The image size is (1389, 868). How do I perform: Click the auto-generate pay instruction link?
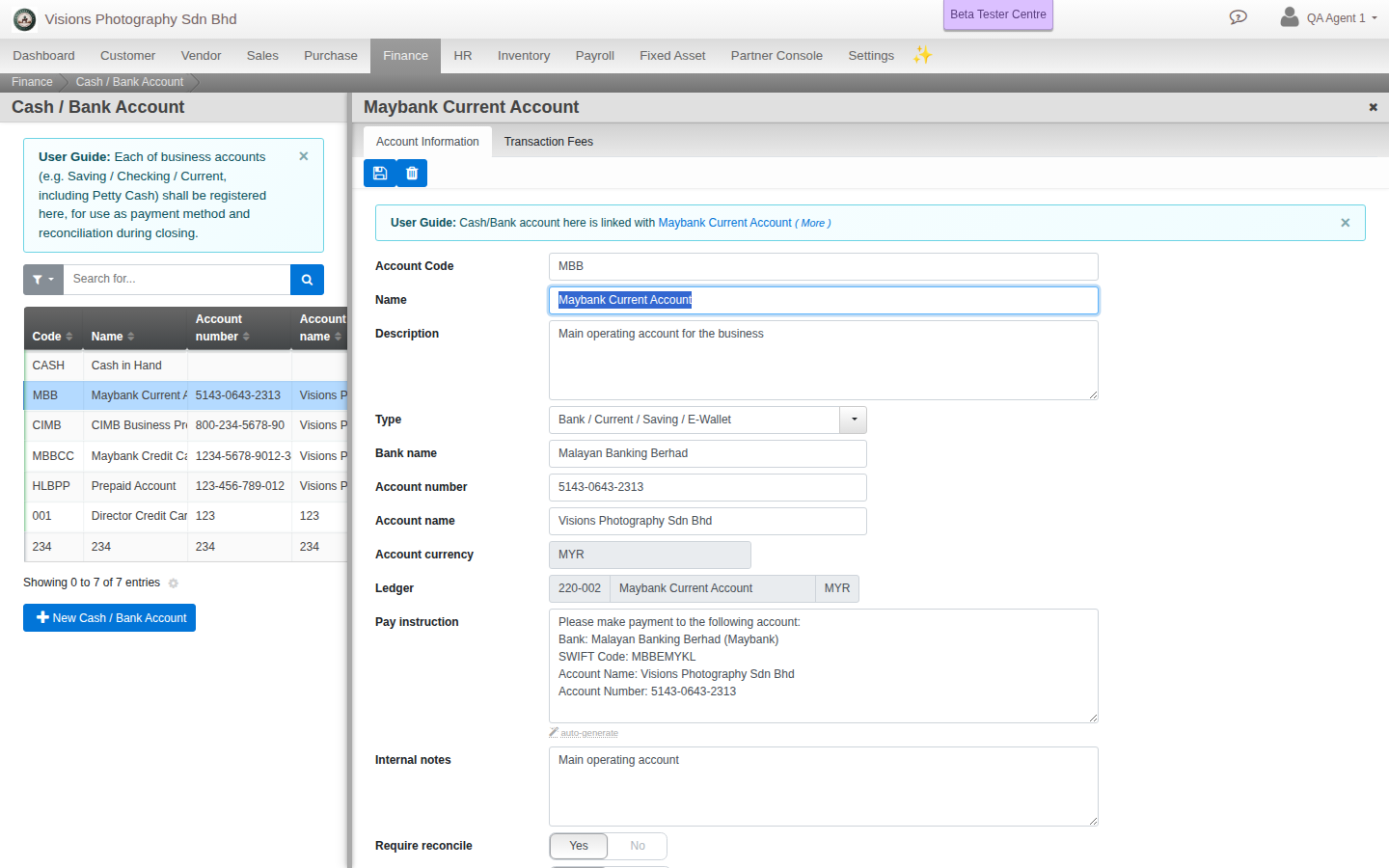[x=585, y=733]
